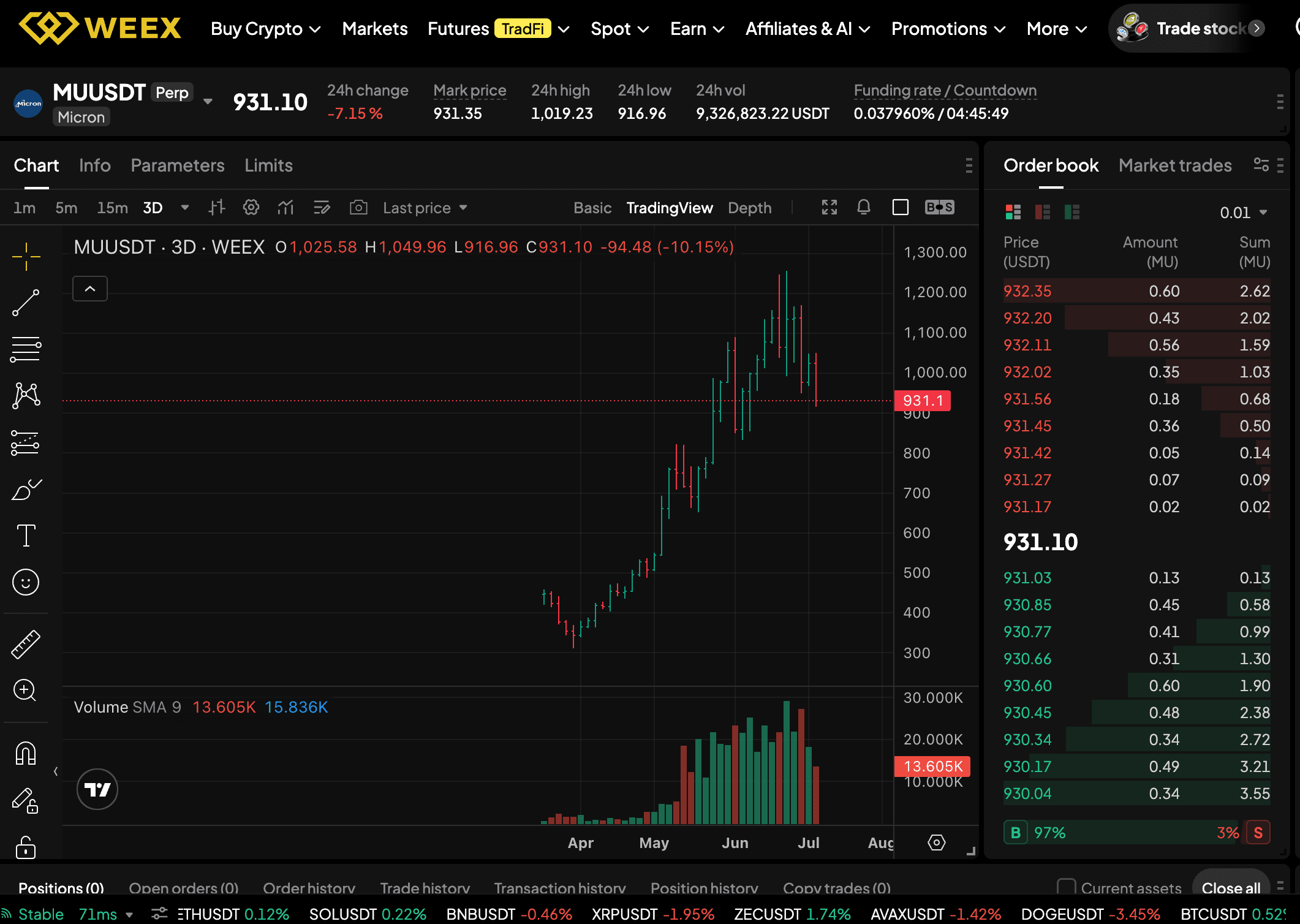Toggle stay in drawing mode
1300x924 pixels.
coord(26,800)
